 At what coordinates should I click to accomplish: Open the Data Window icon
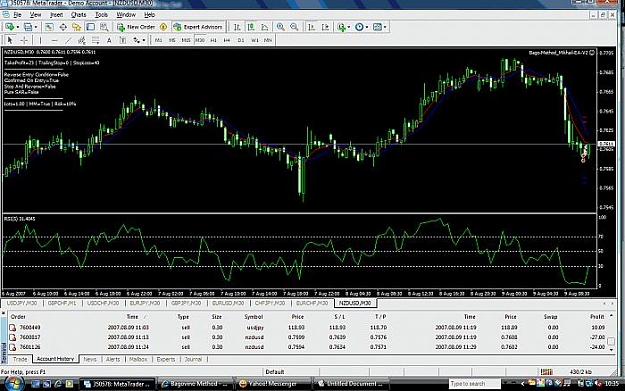(63, 27)
